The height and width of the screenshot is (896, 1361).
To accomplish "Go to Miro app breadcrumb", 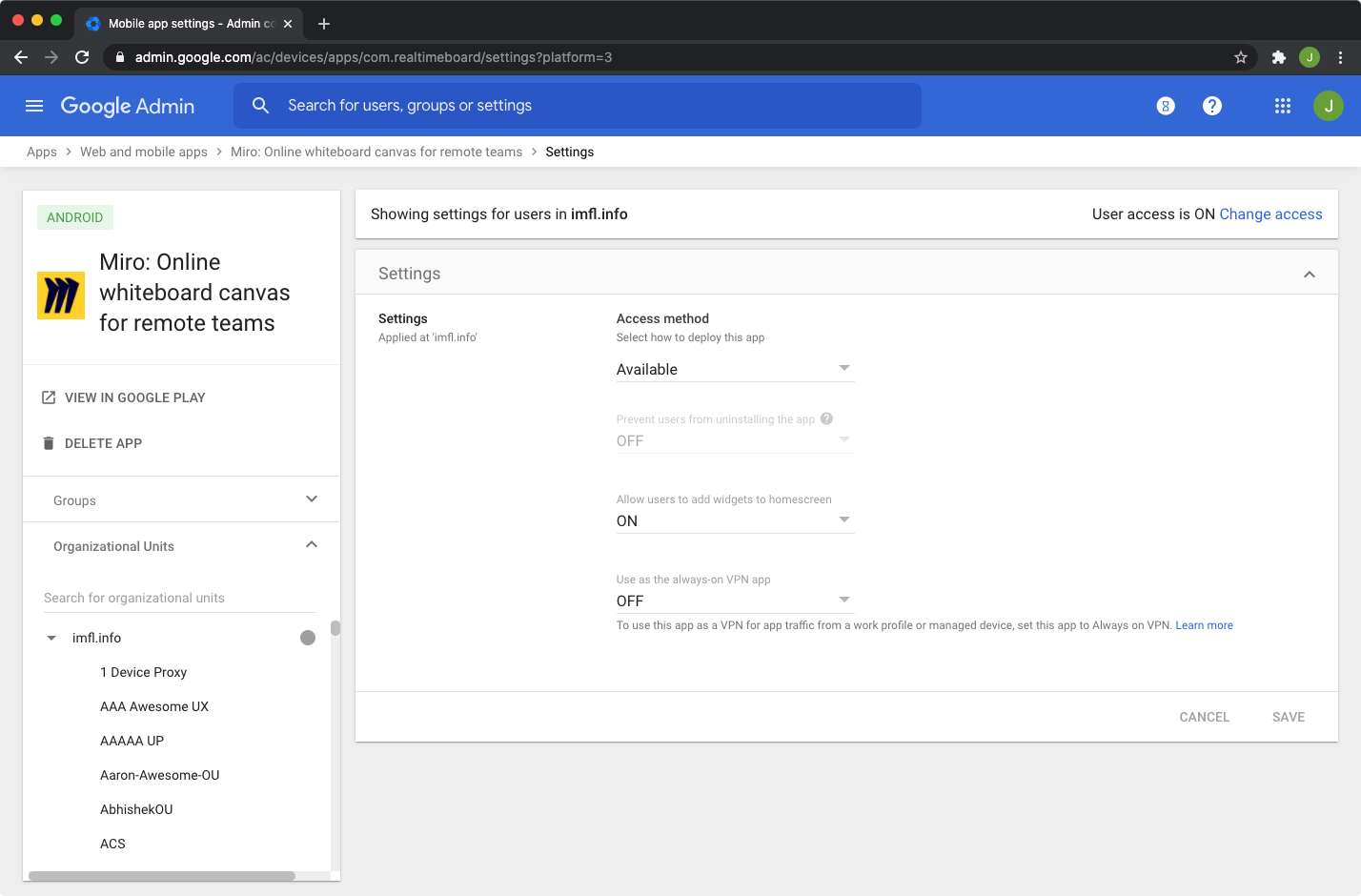I will click(376, 152).
